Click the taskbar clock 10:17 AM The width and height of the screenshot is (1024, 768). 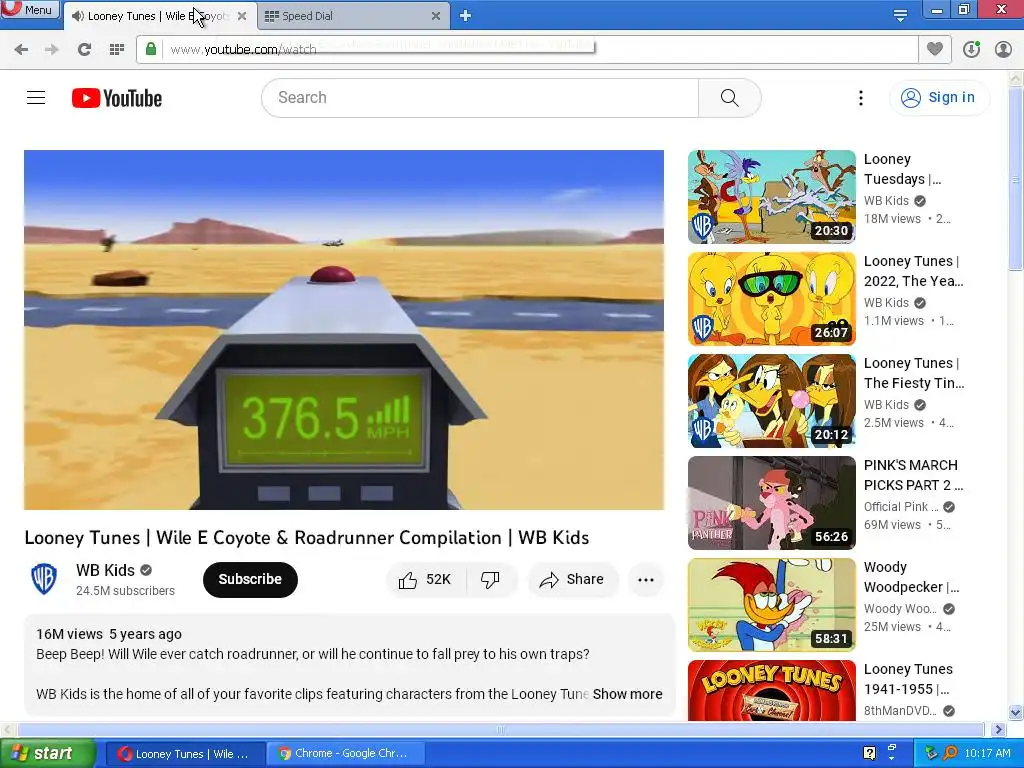point(987,754)
